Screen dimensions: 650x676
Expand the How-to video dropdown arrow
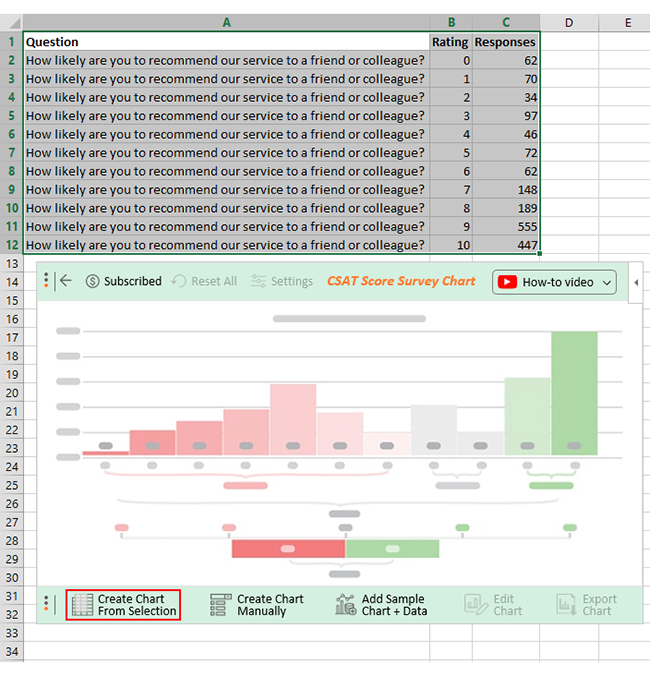607,283
